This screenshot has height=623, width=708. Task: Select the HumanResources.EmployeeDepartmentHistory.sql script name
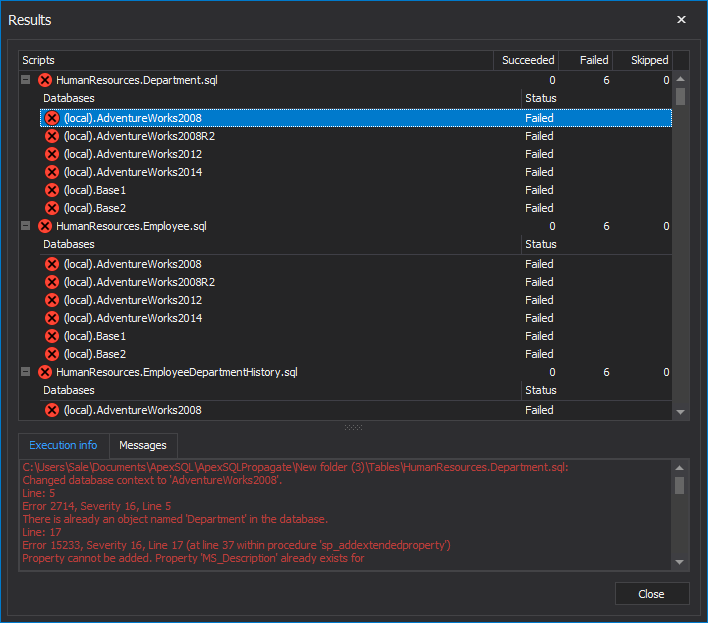click(177, 372)
